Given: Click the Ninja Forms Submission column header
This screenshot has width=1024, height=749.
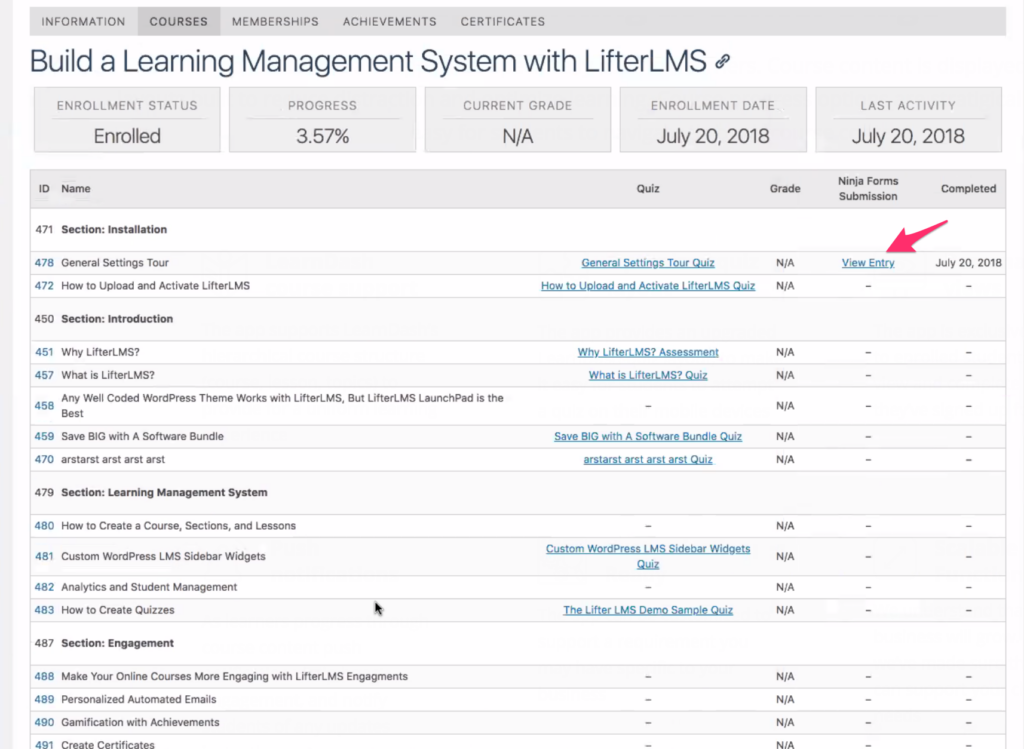Looking at the screenshot, I should (868, 189).
